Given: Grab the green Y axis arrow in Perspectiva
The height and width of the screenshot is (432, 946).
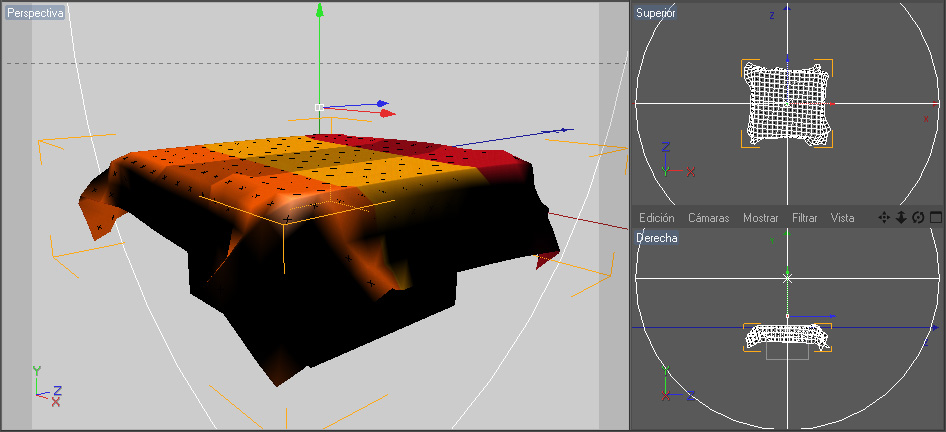Looking at the screenshot, I should pos(319,10).
